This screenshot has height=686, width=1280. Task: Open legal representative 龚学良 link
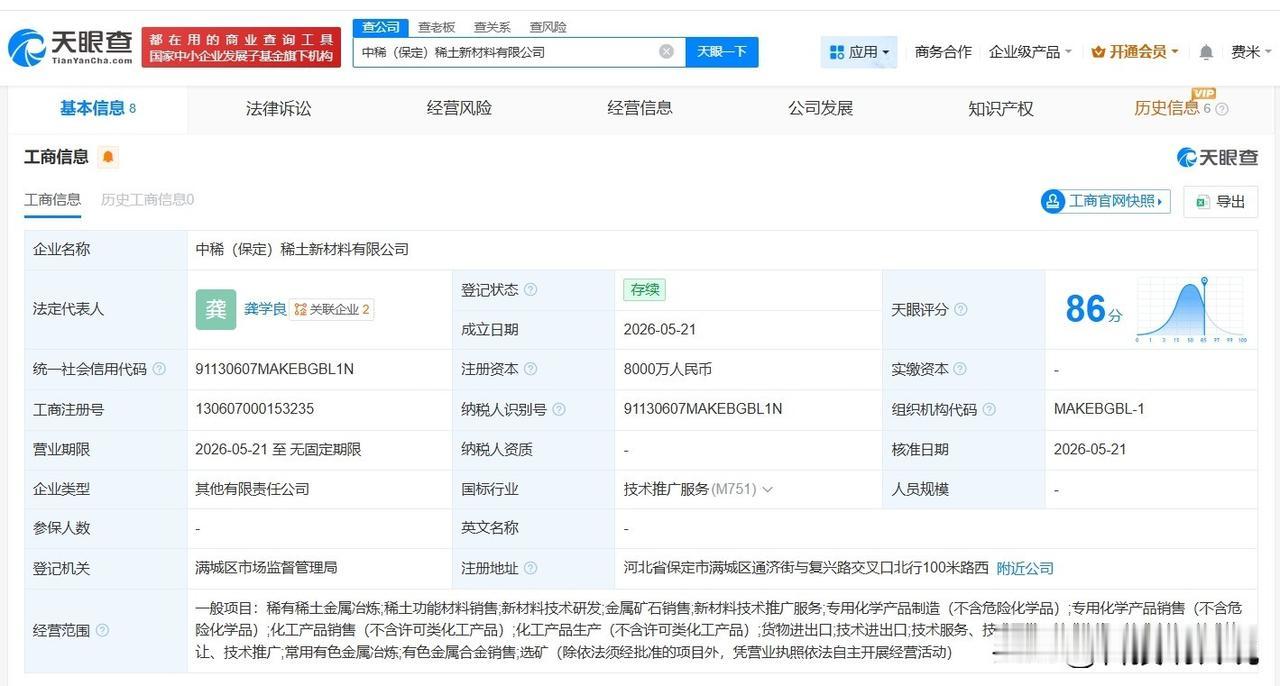coord(265,310)
